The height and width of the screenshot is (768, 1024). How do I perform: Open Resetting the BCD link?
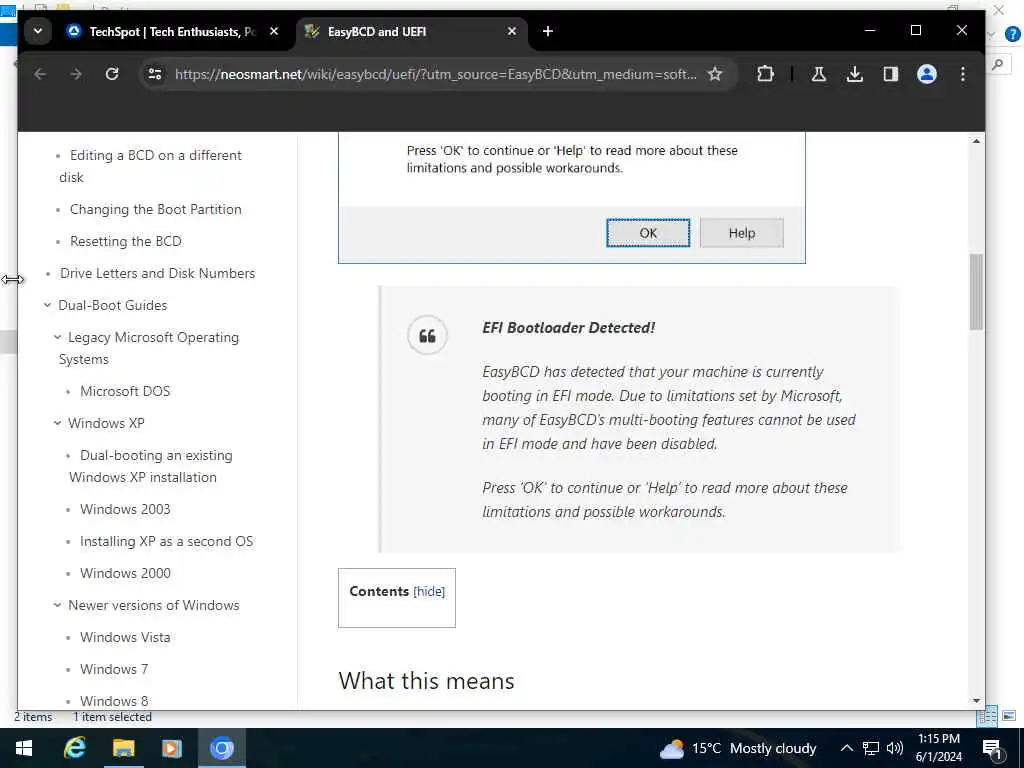click(126, 242)
